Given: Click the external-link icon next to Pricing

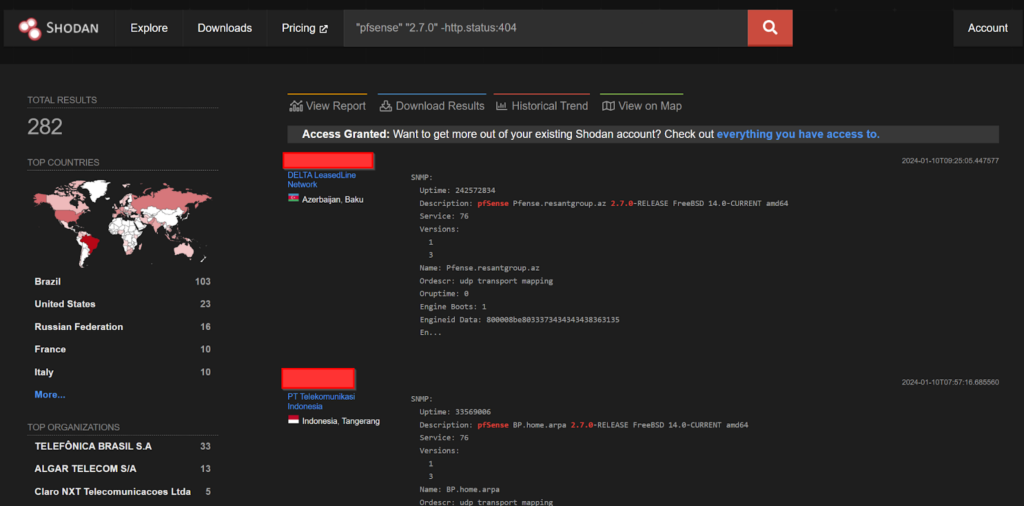Looking at the screenshot, I should point(323,29).
